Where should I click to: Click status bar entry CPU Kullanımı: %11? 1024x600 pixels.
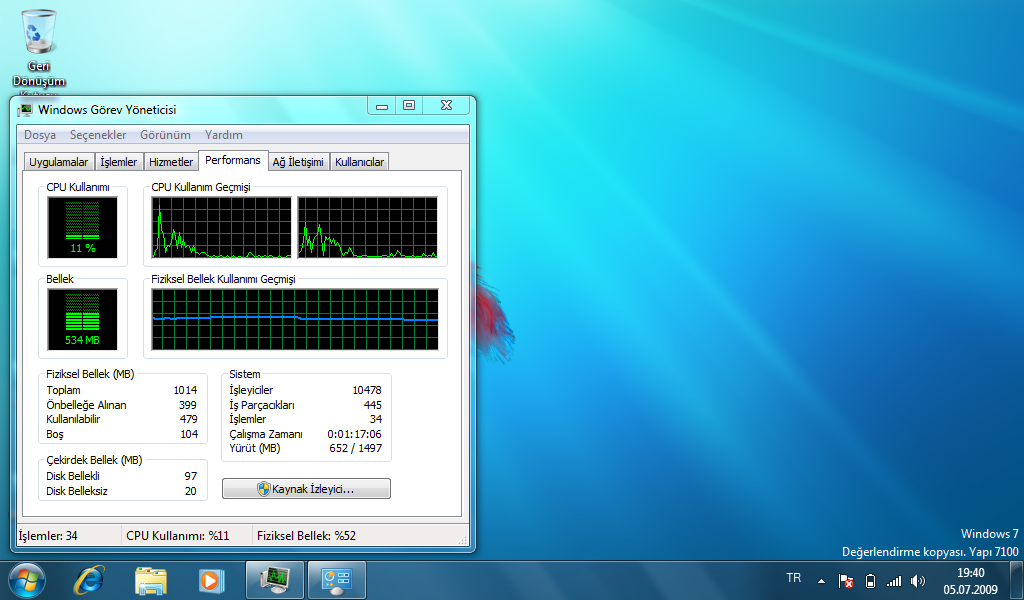[178, 536]
